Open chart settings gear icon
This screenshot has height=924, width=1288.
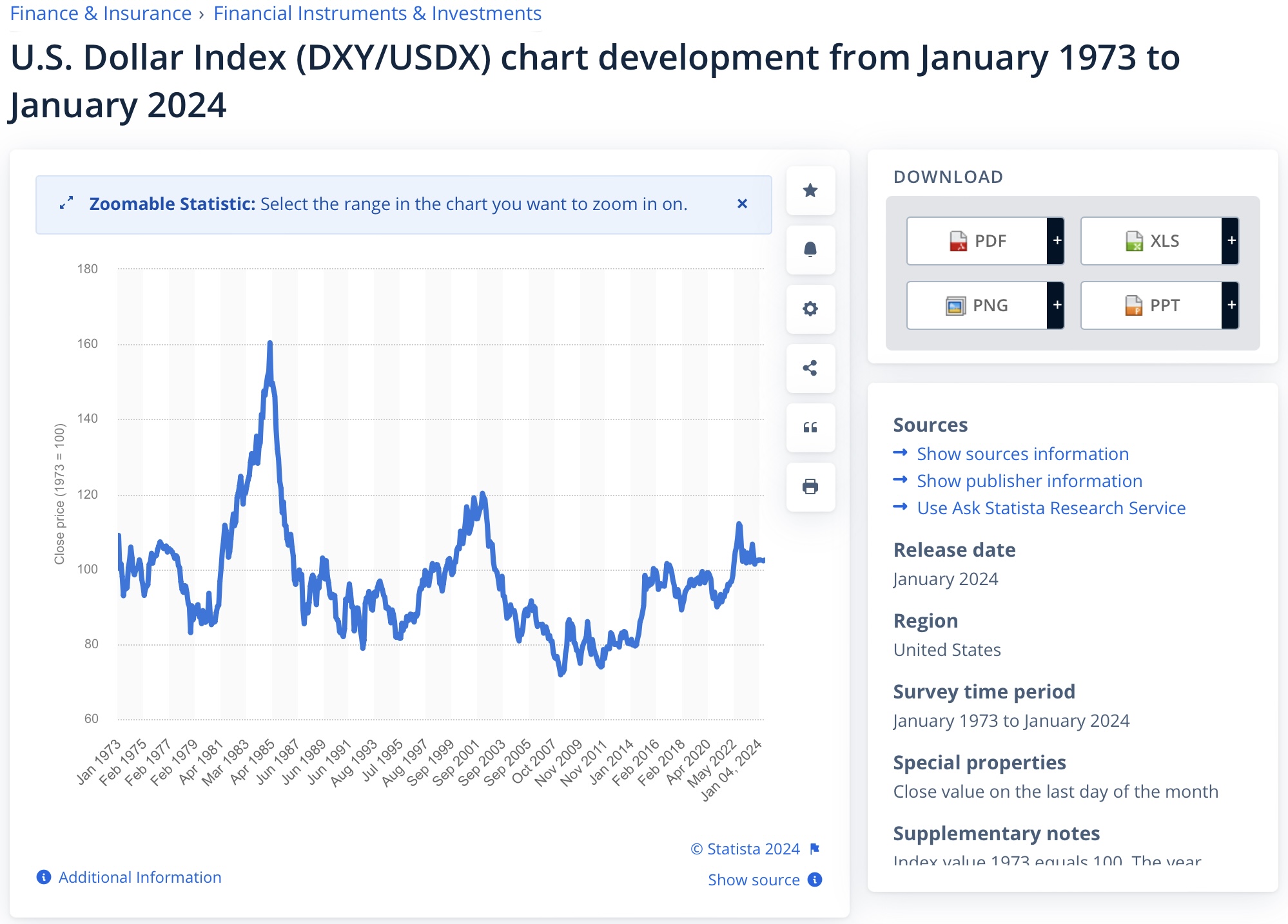(810, 309)
